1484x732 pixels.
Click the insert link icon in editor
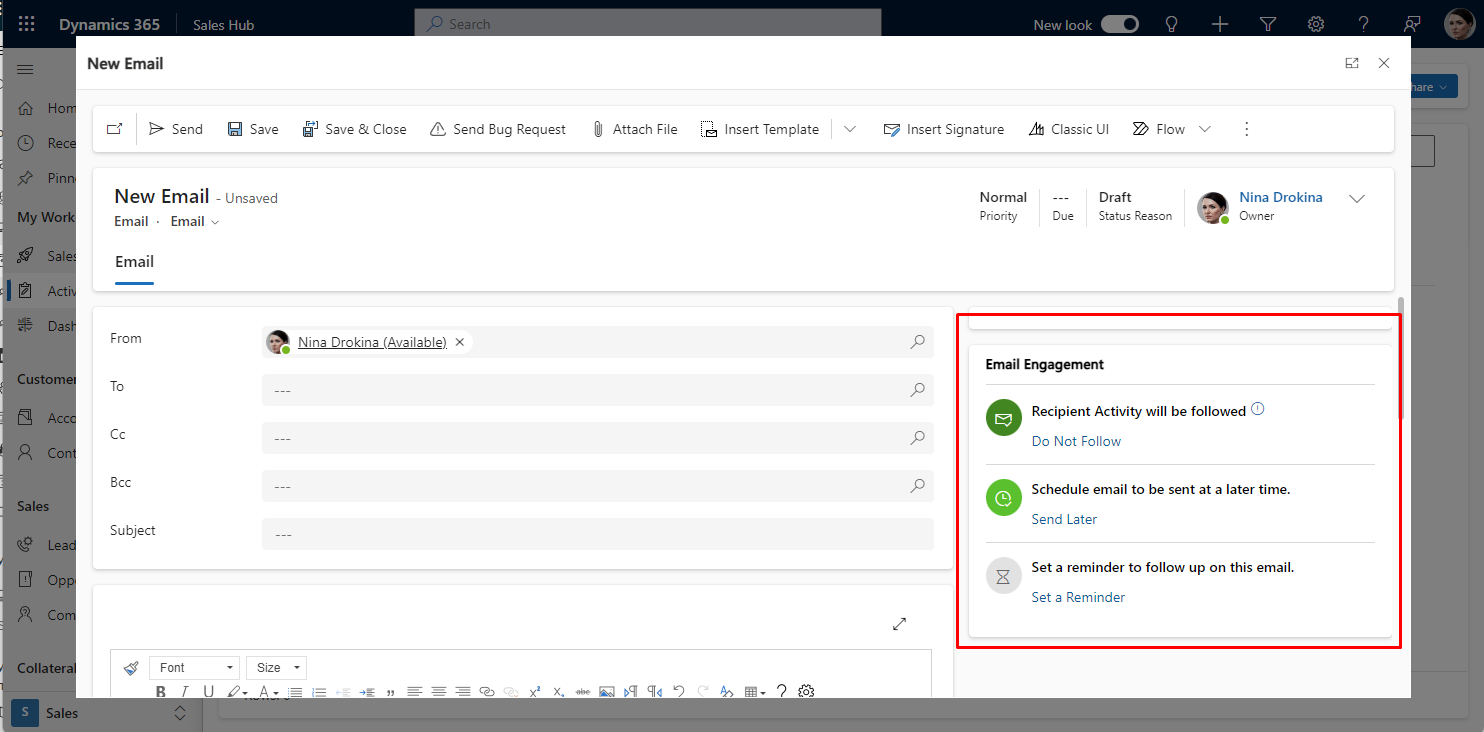coord(487,691)
